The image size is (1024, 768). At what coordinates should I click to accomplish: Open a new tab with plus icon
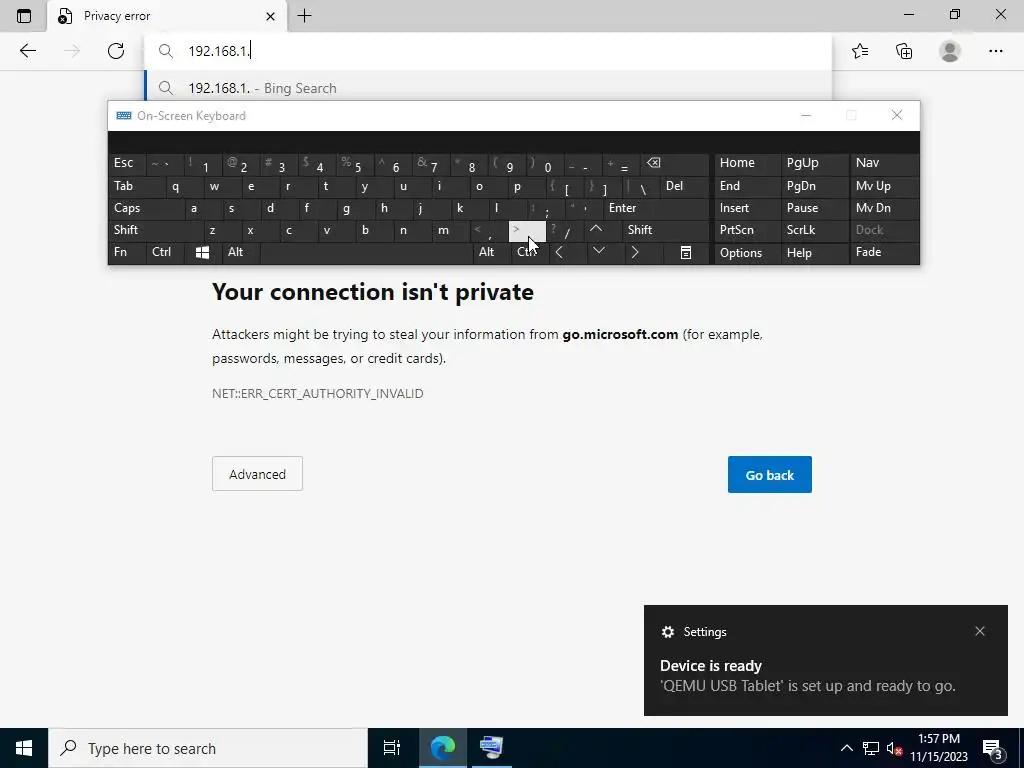tap(304, 16)
